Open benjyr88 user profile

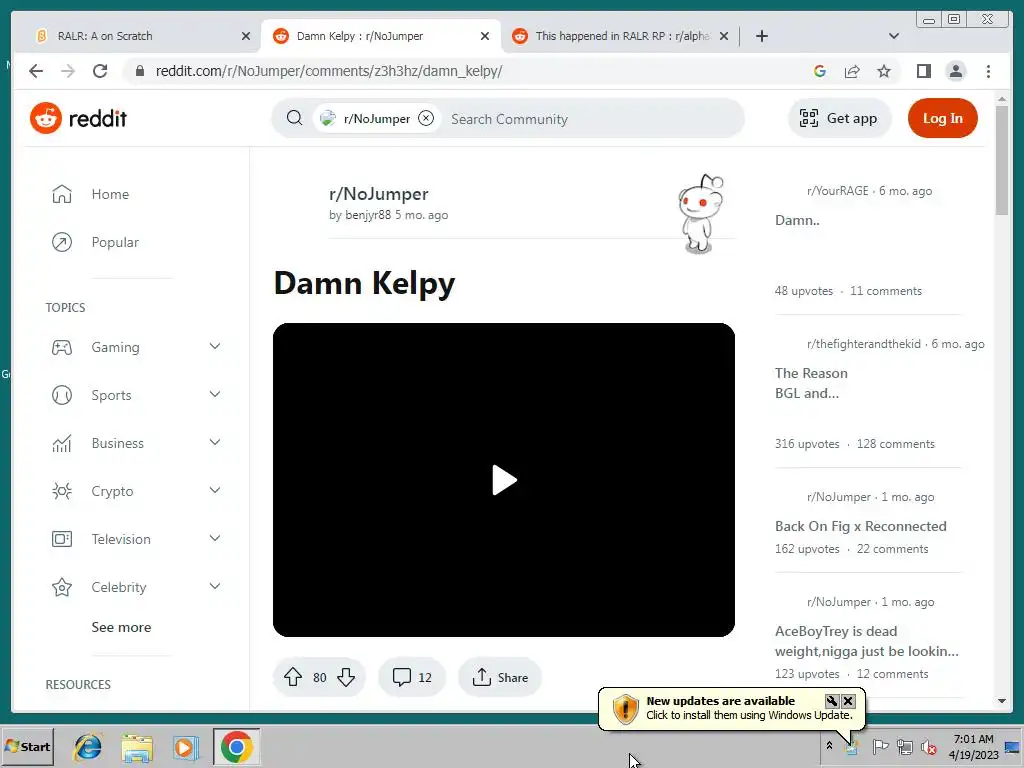[x=368, y=215]
